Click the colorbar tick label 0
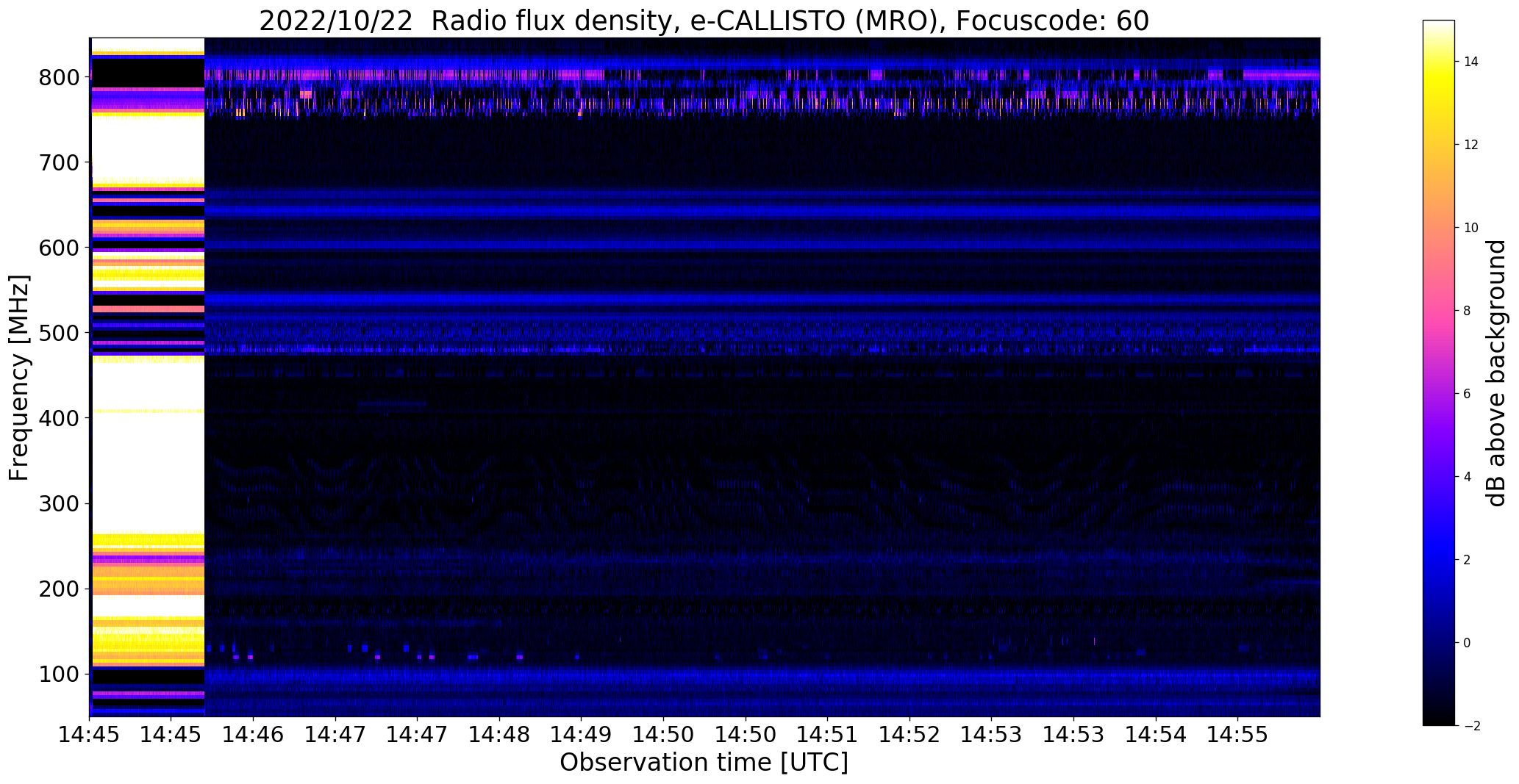1519x784 pixels. pos(1468,643)
